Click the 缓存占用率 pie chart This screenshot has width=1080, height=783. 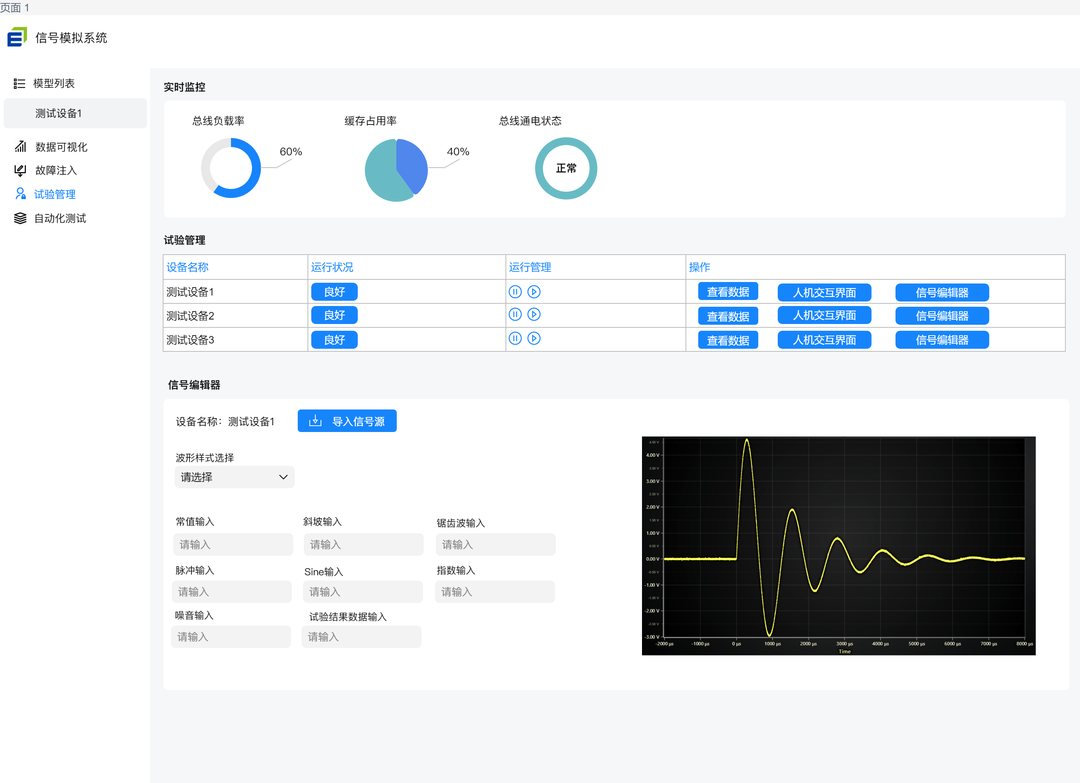point(396,170)
